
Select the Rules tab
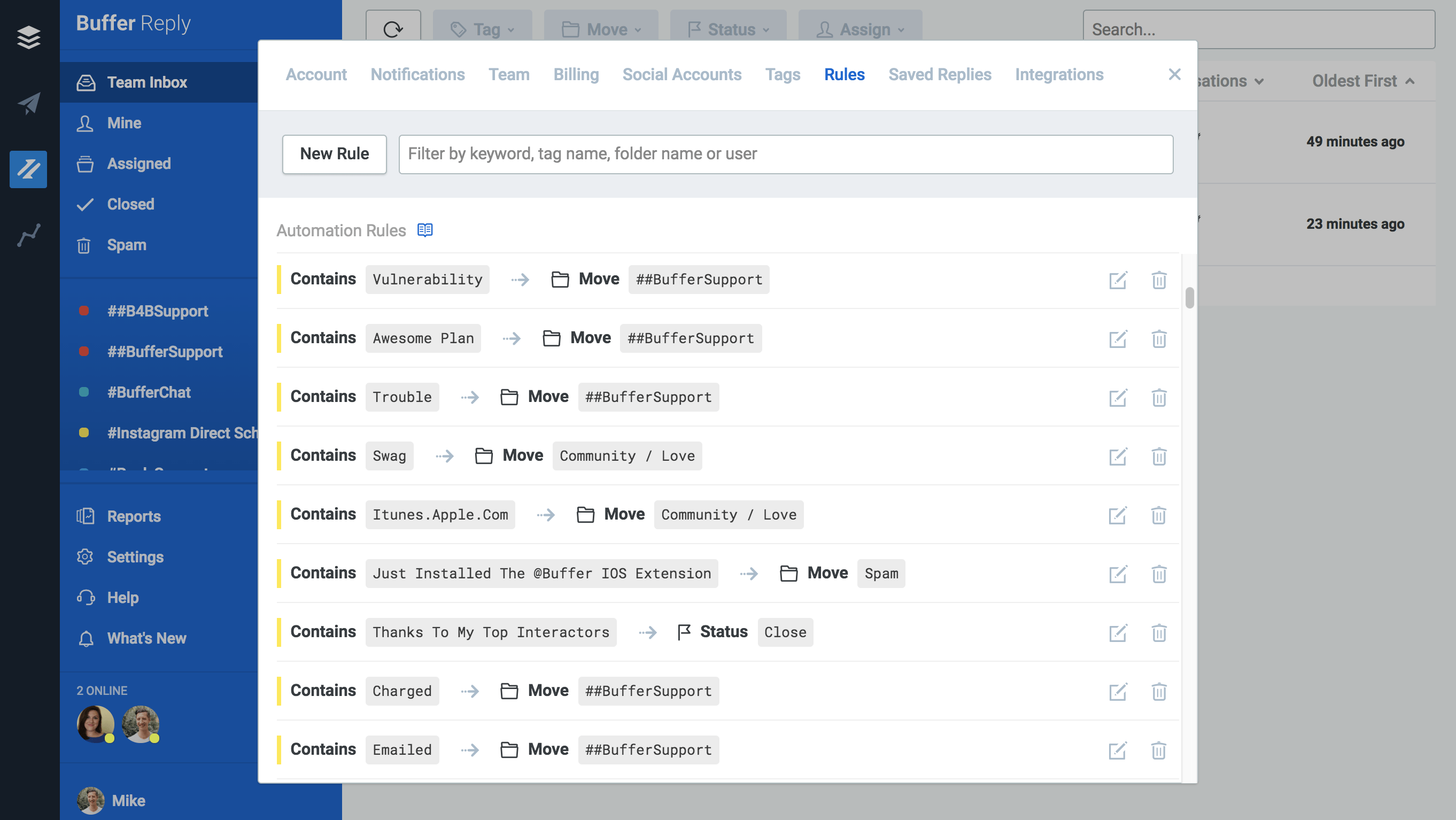[x=844, y=74]
